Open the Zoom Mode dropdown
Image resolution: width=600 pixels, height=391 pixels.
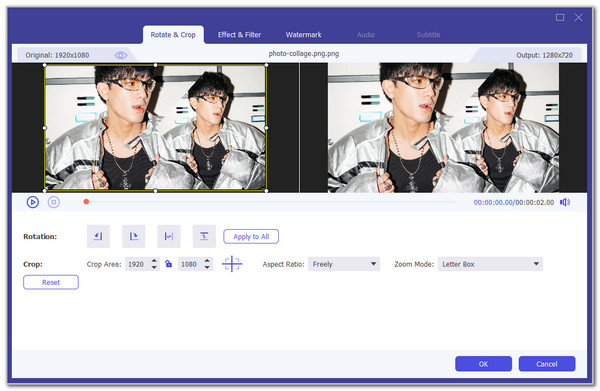click(490, 264)
